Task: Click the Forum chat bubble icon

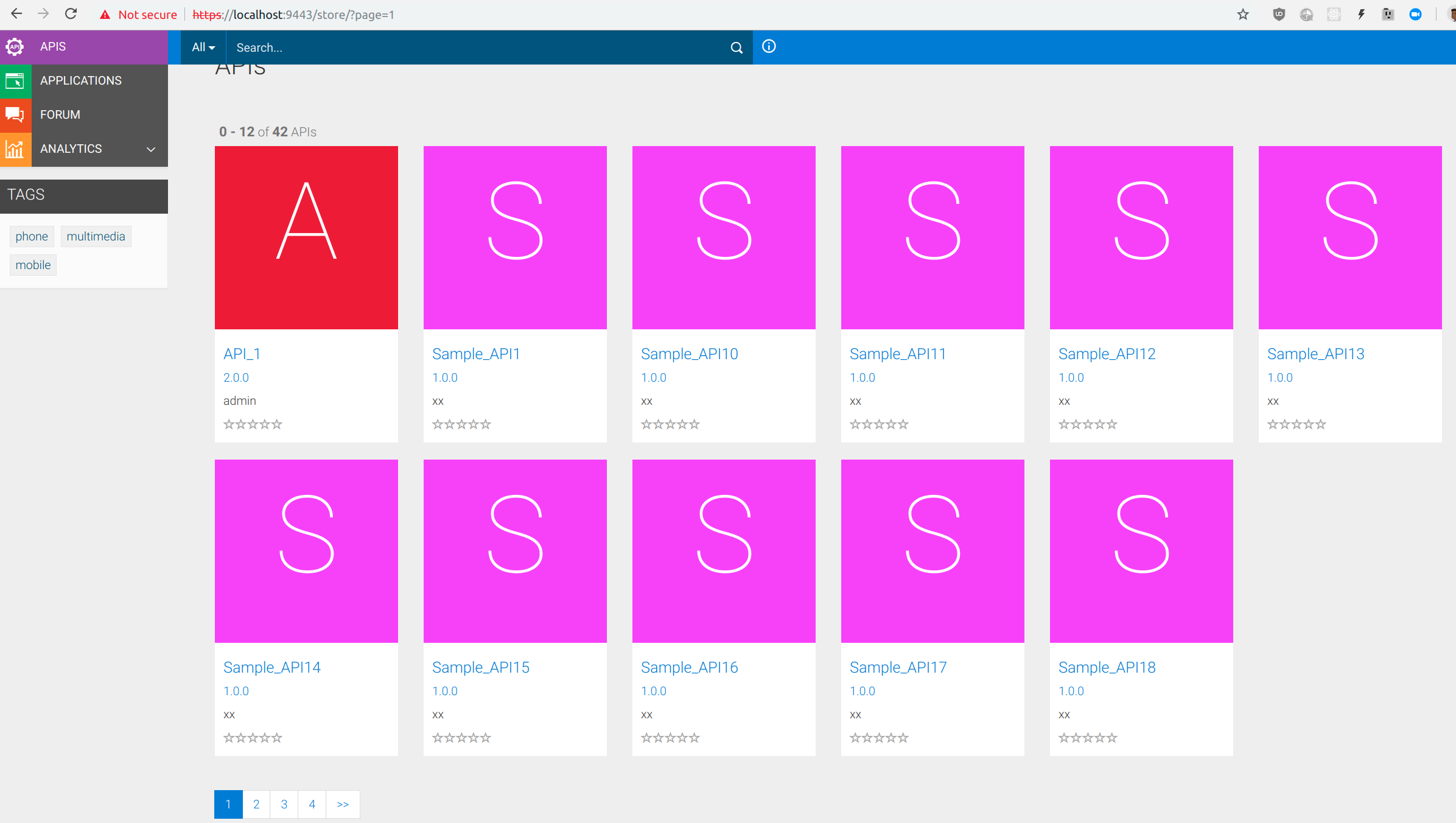Action: [x=15, y=114]
